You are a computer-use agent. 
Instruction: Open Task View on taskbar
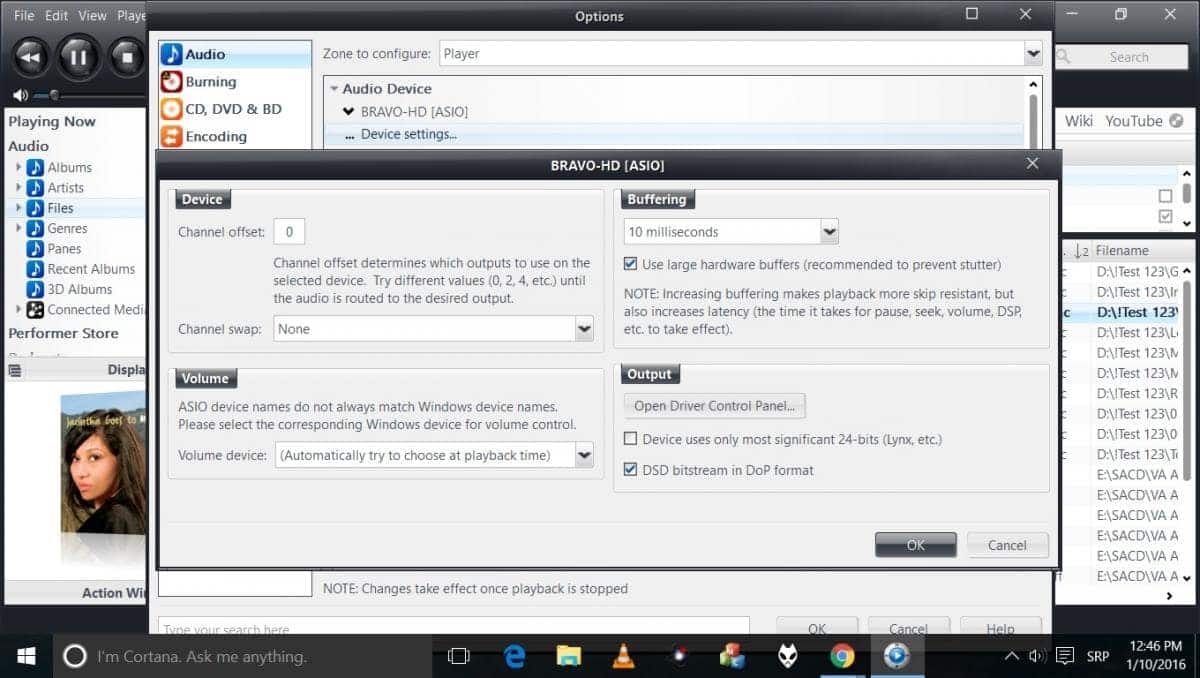(x=459, y=657)
